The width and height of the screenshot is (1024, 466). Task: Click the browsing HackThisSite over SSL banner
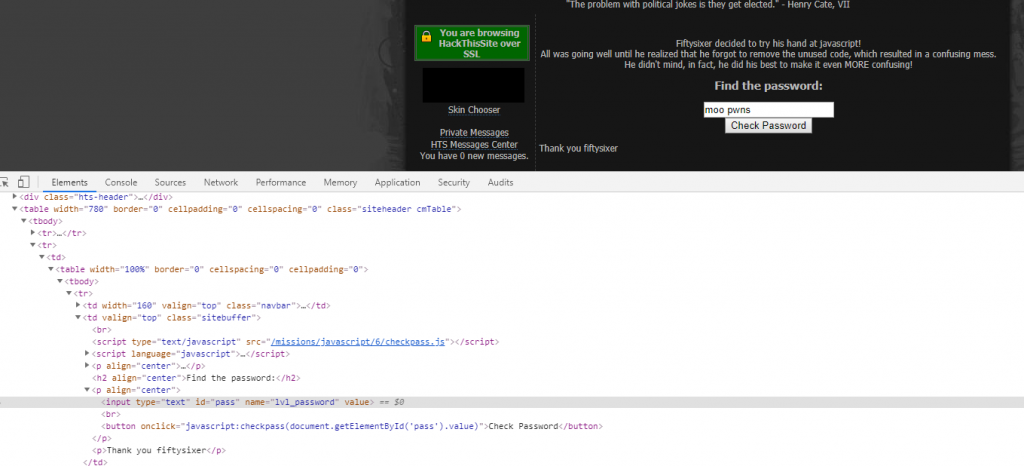click(472, 43)
